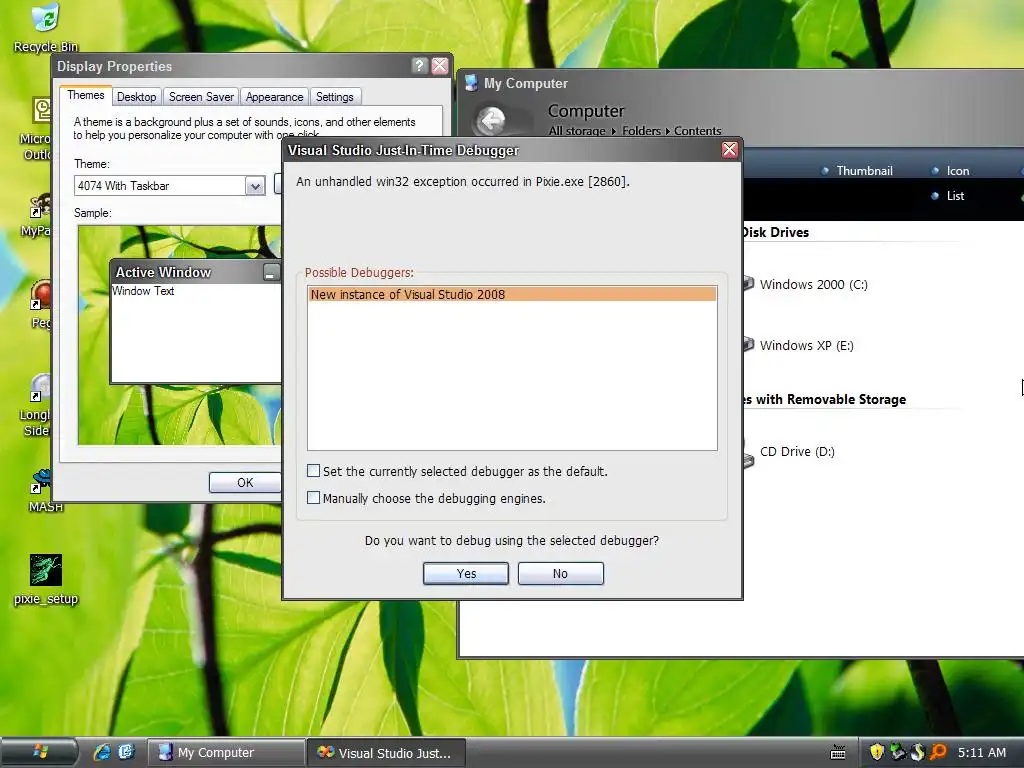Close the Display Properties window
The height and width of the screenshot is (768, 1024).
coord(440,65)
